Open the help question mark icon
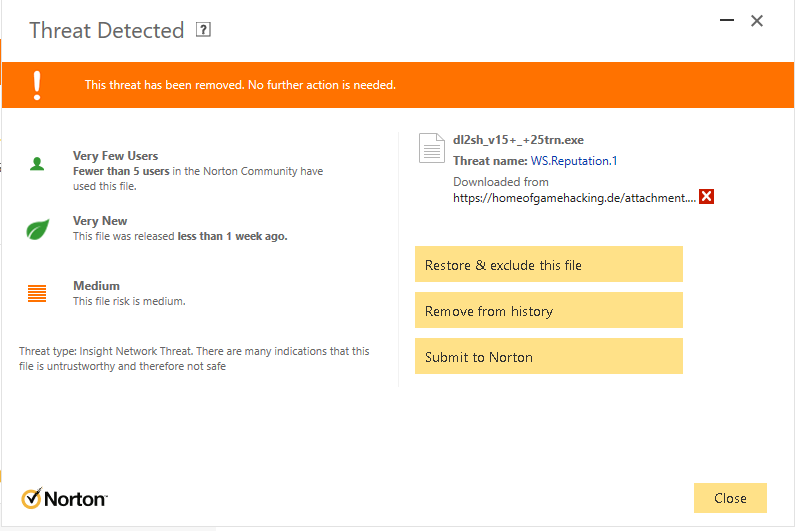The height and width of the screenshot is (531, 797). [x=204, y=30]
